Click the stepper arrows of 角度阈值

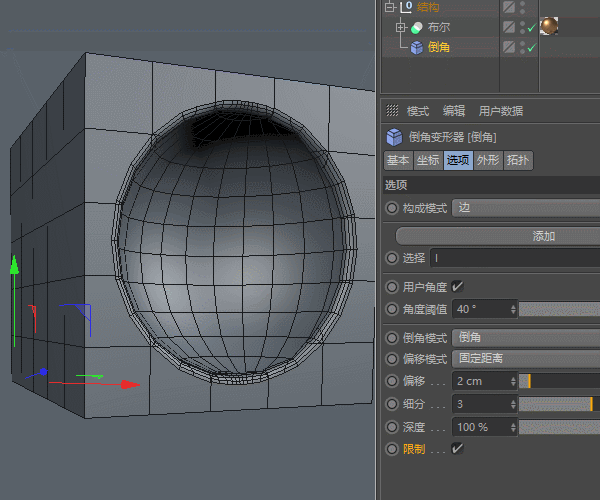[514, 309]
